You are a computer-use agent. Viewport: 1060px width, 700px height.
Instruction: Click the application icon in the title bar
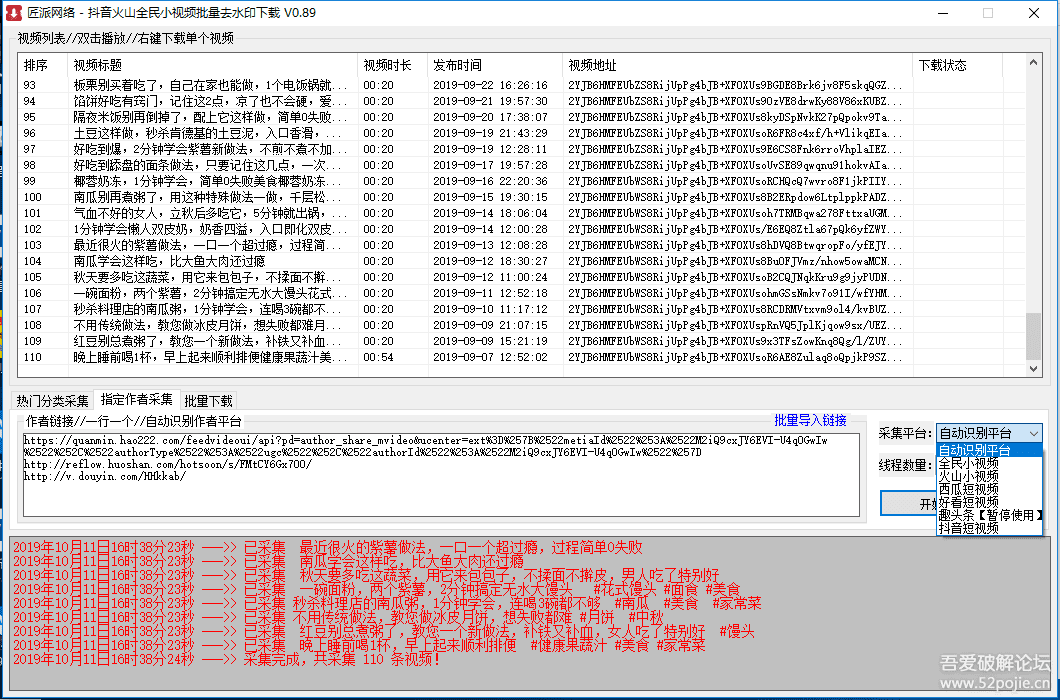tap(12, 13)
